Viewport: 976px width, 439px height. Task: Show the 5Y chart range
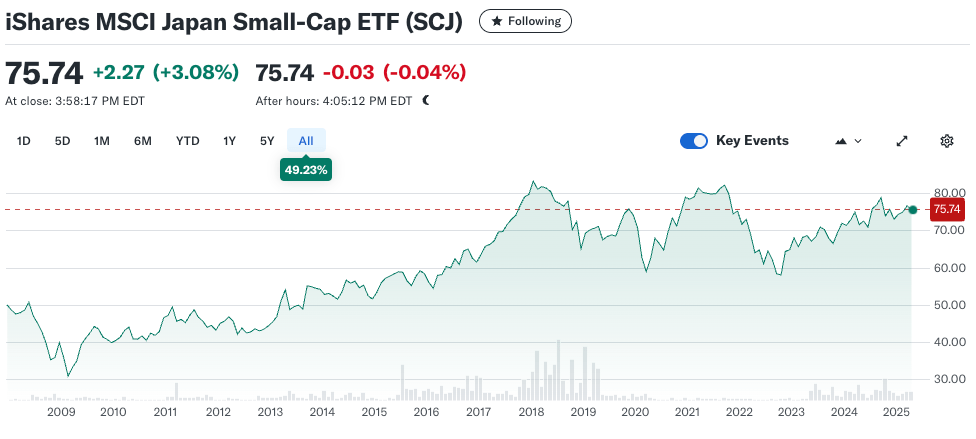tap(267, 141)
